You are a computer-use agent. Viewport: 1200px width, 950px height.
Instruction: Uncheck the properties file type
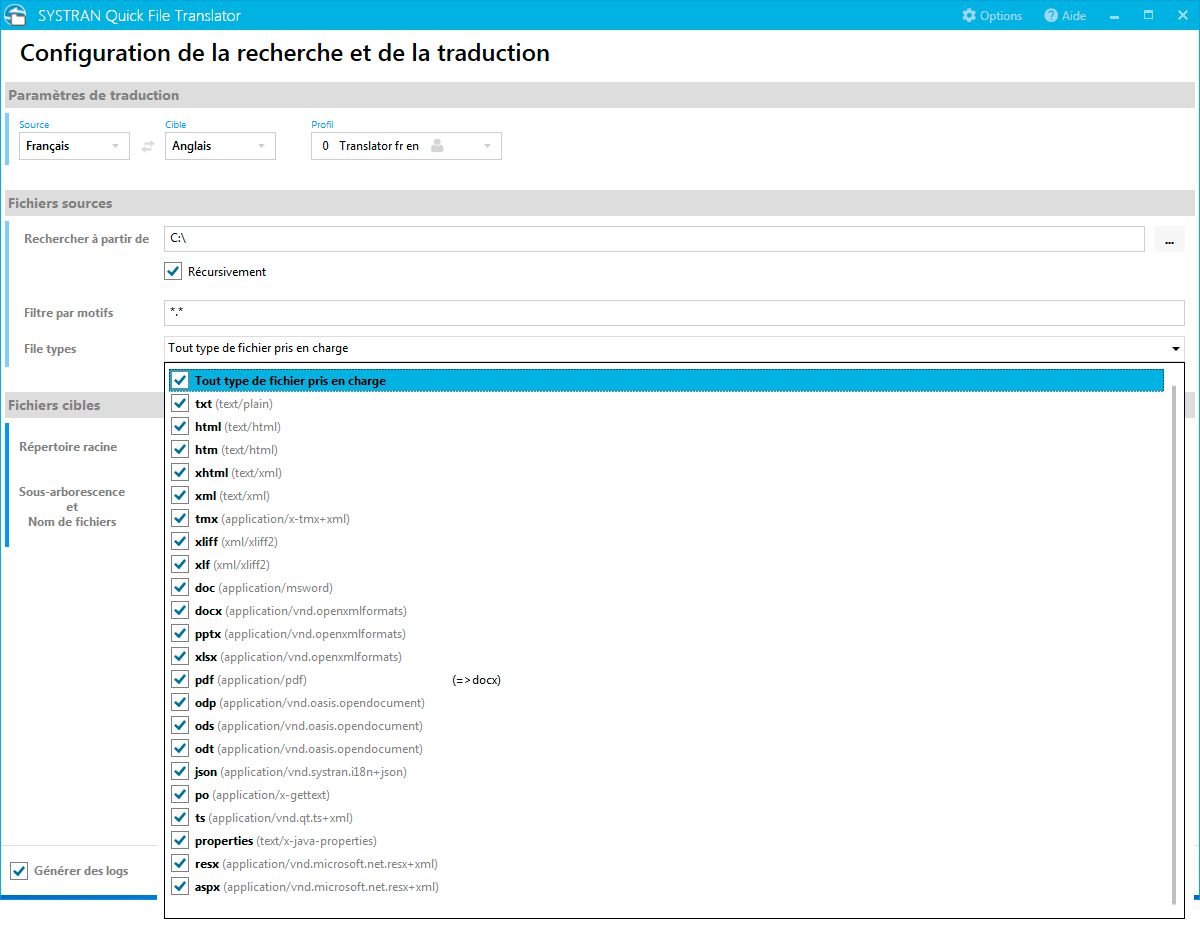coord(180,841)
